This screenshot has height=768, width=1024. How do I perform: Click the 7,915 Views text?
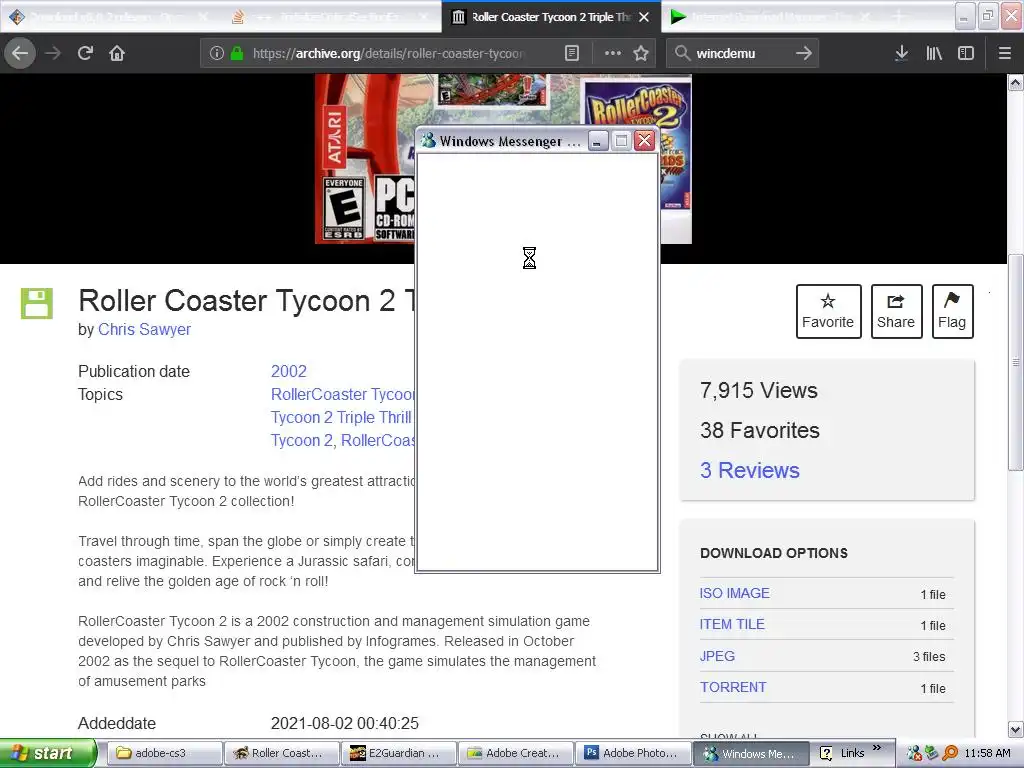pyautogui.click(x=759, y=391)
